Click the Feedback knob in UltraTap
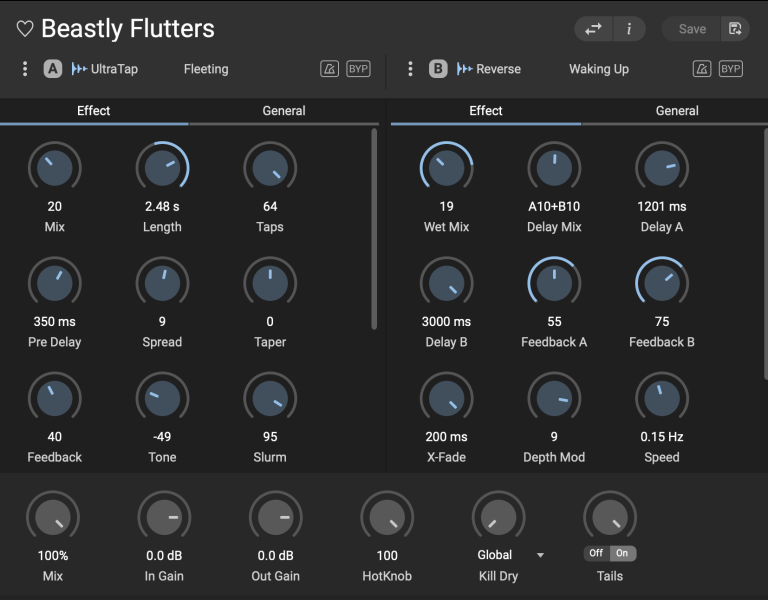This screenshot has height=600, width=768. click(x=54, y=398)
